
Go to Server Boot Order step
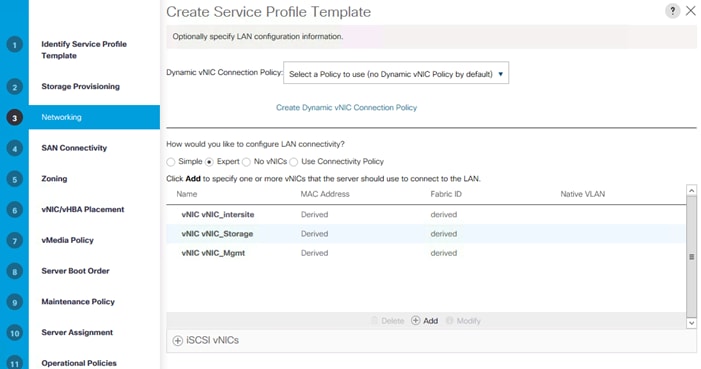click(x=75, y=271)
